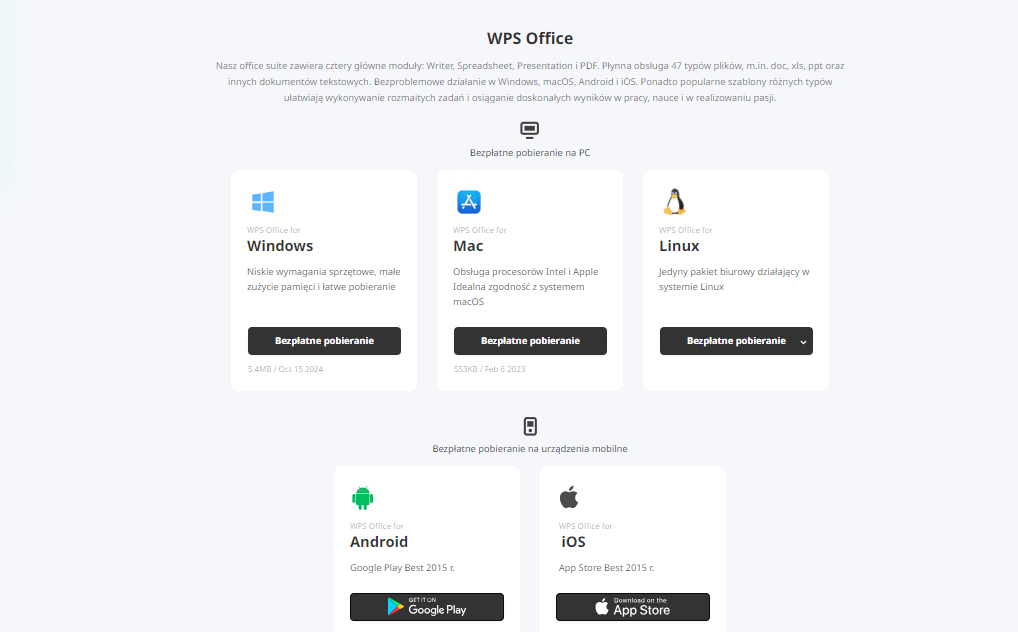
Task: Open the Download on the App Store badge
Action: pyautogui.click(x=633, y=607)
